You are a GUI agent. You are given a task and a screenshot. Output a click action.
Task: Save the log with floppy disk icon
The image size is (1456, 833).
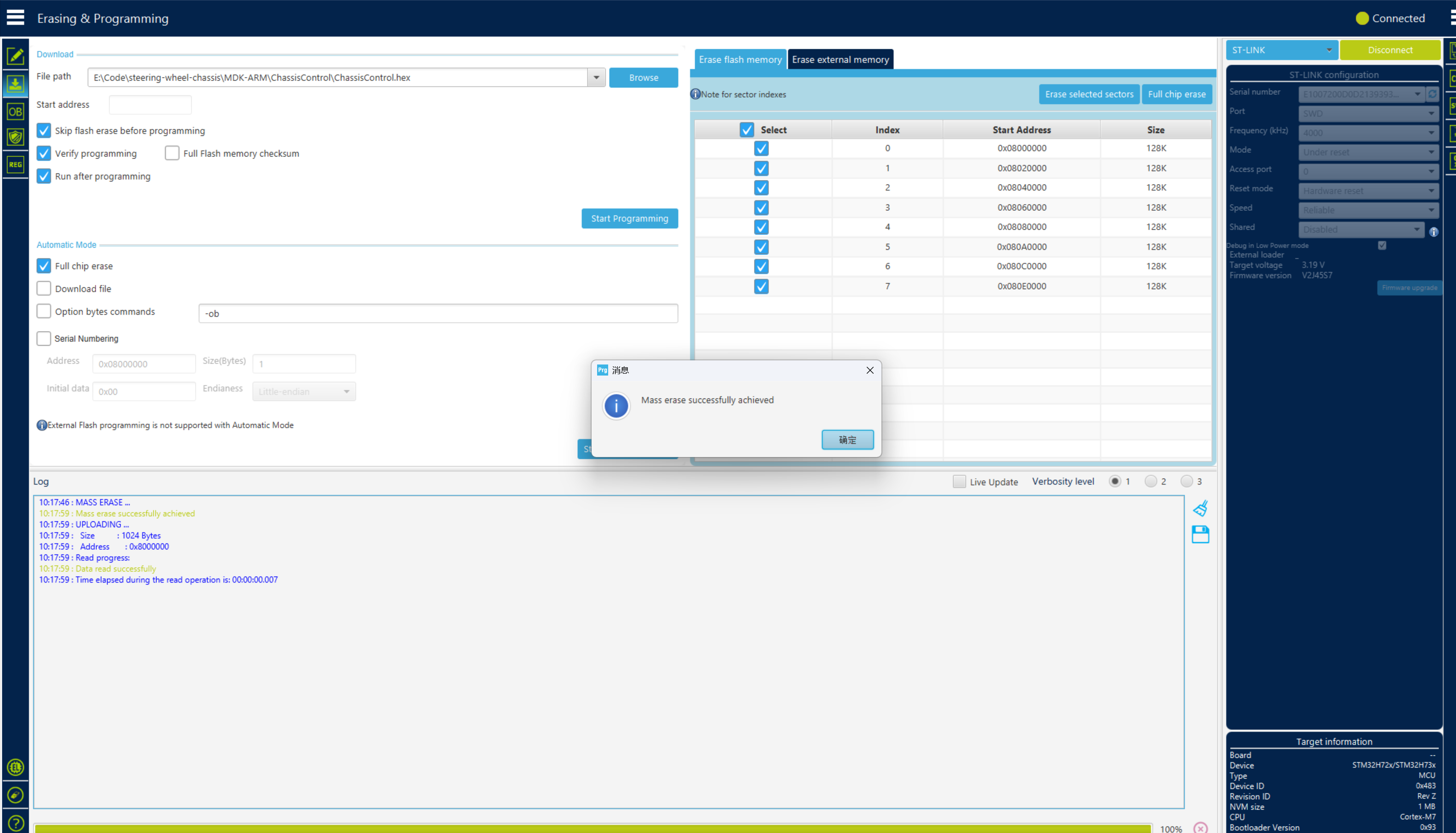point(1200,534)
